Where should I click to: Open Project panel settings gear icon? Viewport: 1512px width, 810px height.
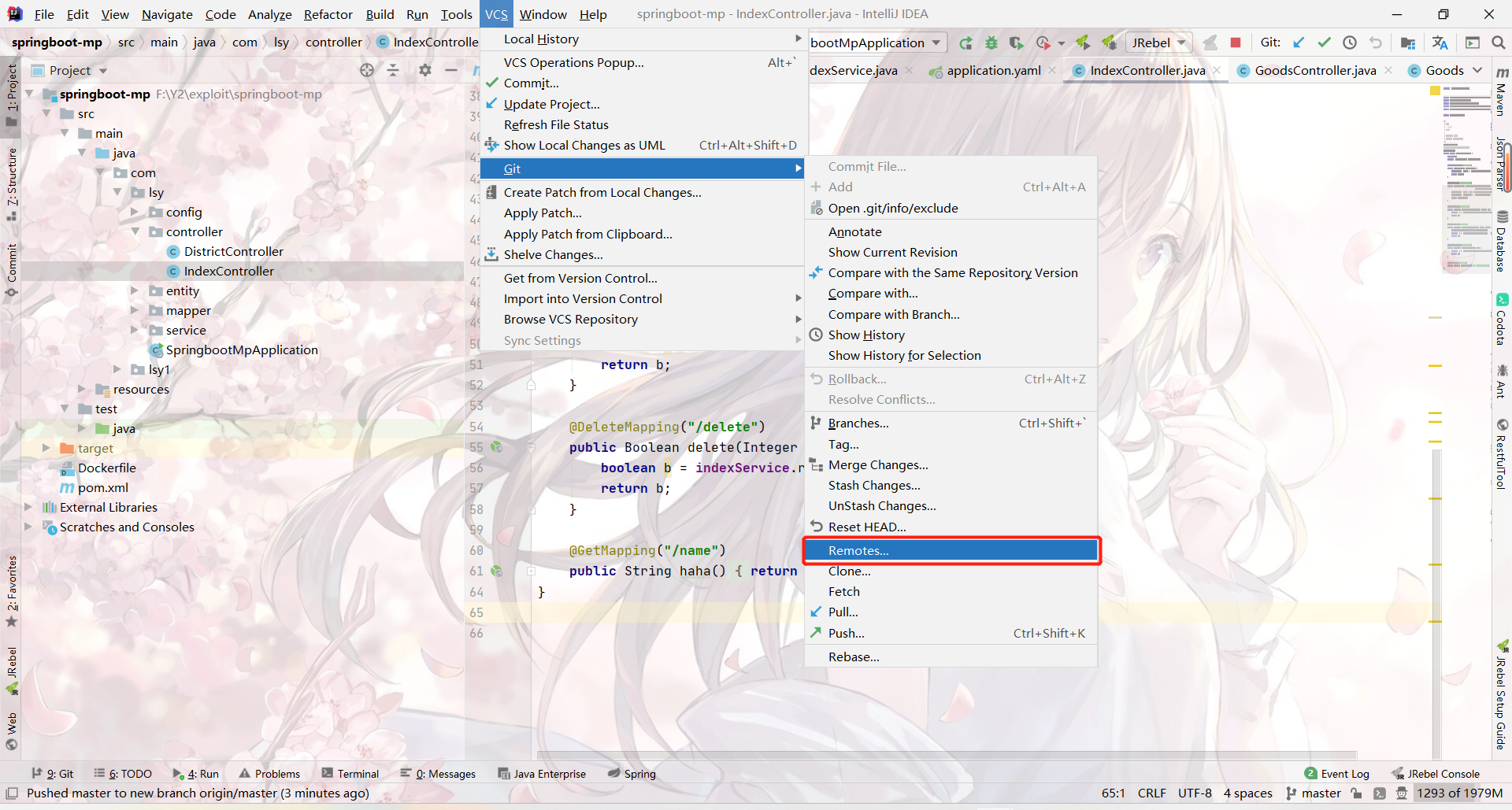[x=425, y=70]
